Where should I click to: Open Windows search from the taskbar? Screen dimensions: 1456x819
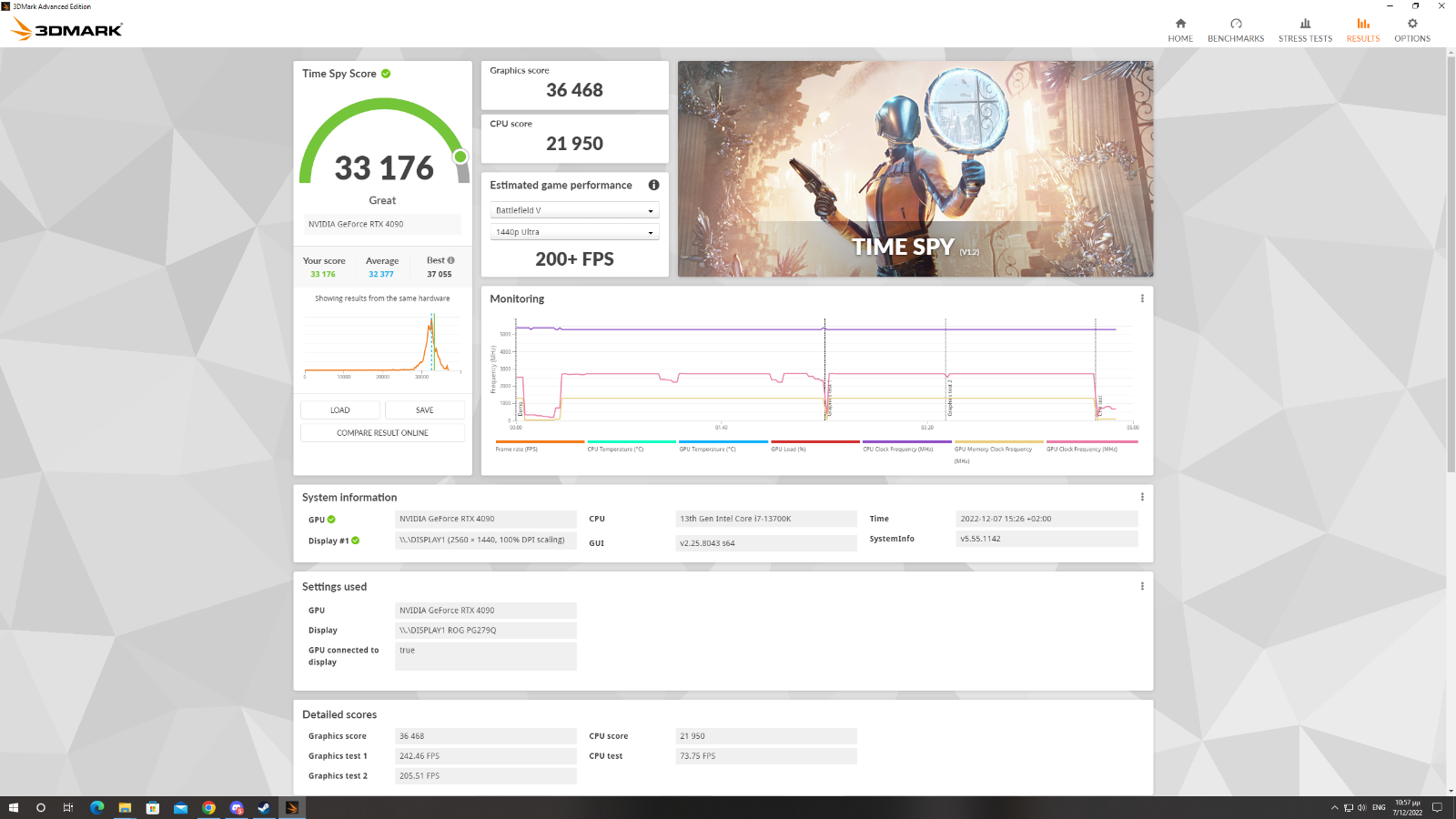[x=40, y=808]
